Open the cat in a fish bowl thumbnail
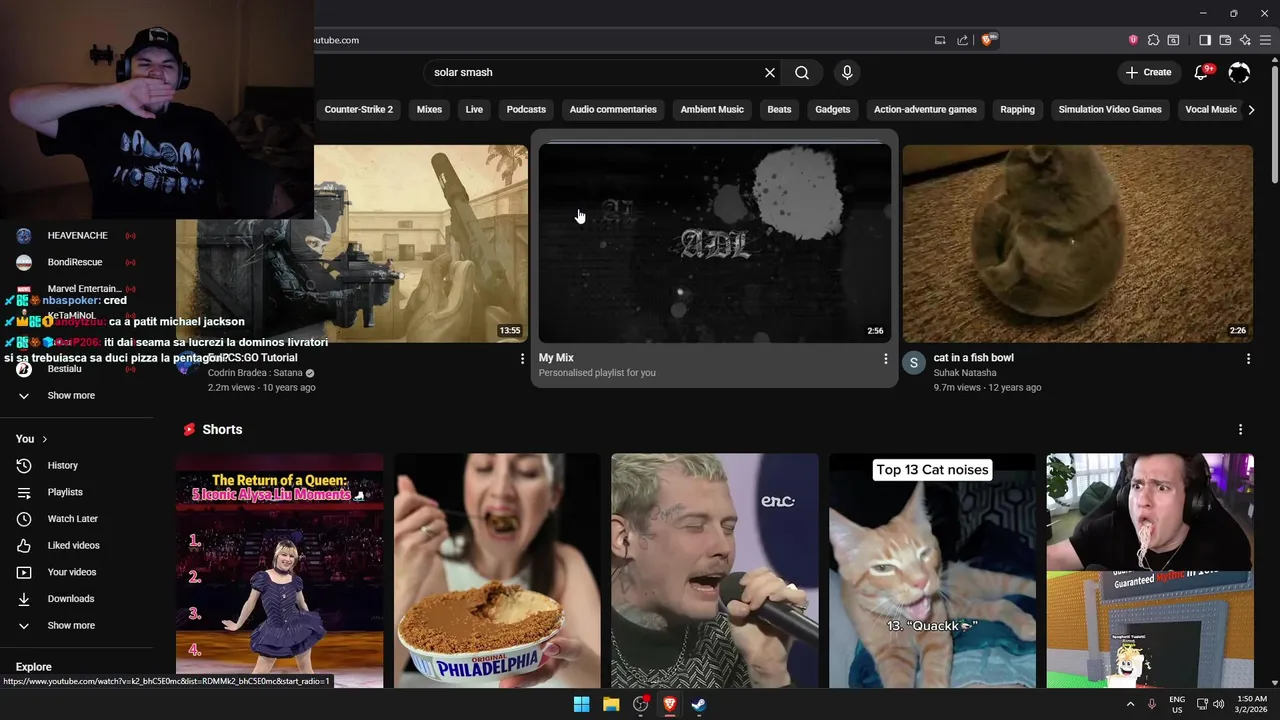This screenshot has width=1280, height=720. coord(1077,243)
